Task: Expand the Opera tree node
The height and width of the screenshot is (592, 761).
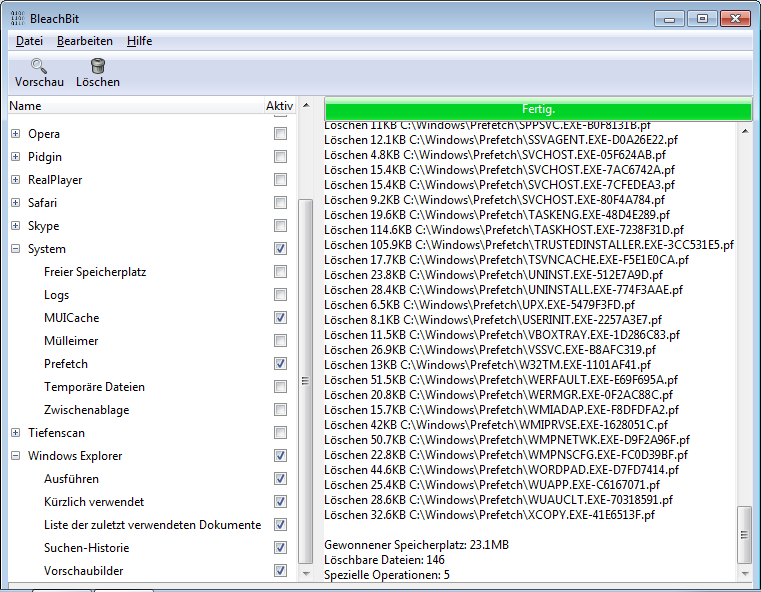Action: click(x=15, y=134)
